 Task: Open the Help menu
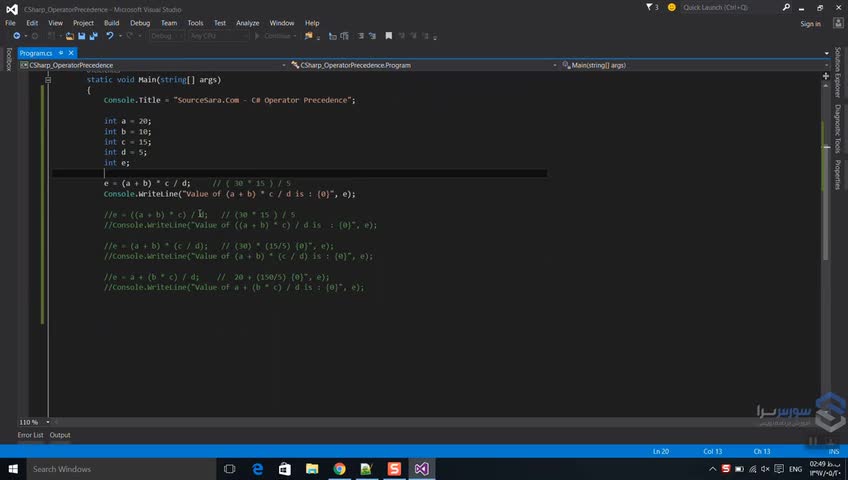(312, 23)
